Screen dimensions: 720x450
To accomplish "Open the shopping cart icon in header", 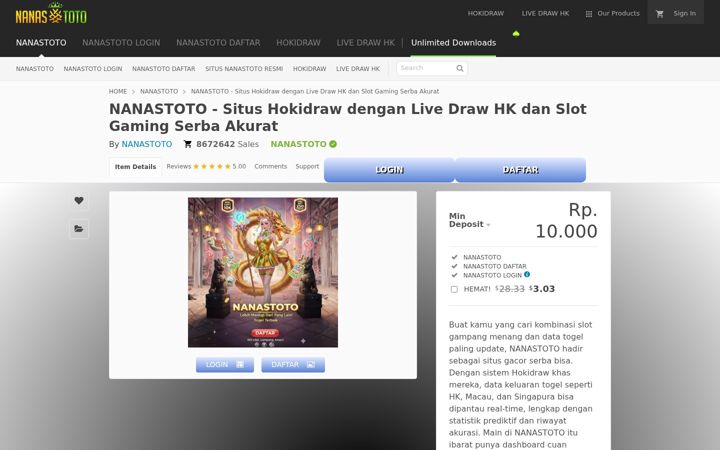I will [x=660, y=14].
